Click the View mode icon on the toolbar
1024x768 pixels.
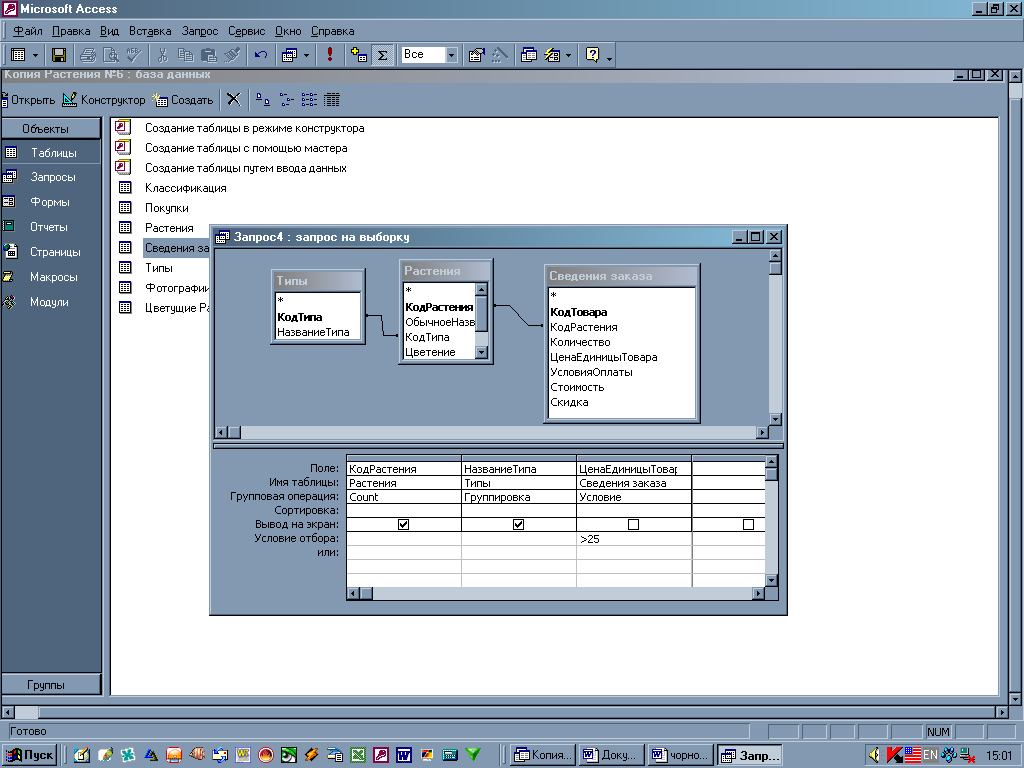coord(18,55)
